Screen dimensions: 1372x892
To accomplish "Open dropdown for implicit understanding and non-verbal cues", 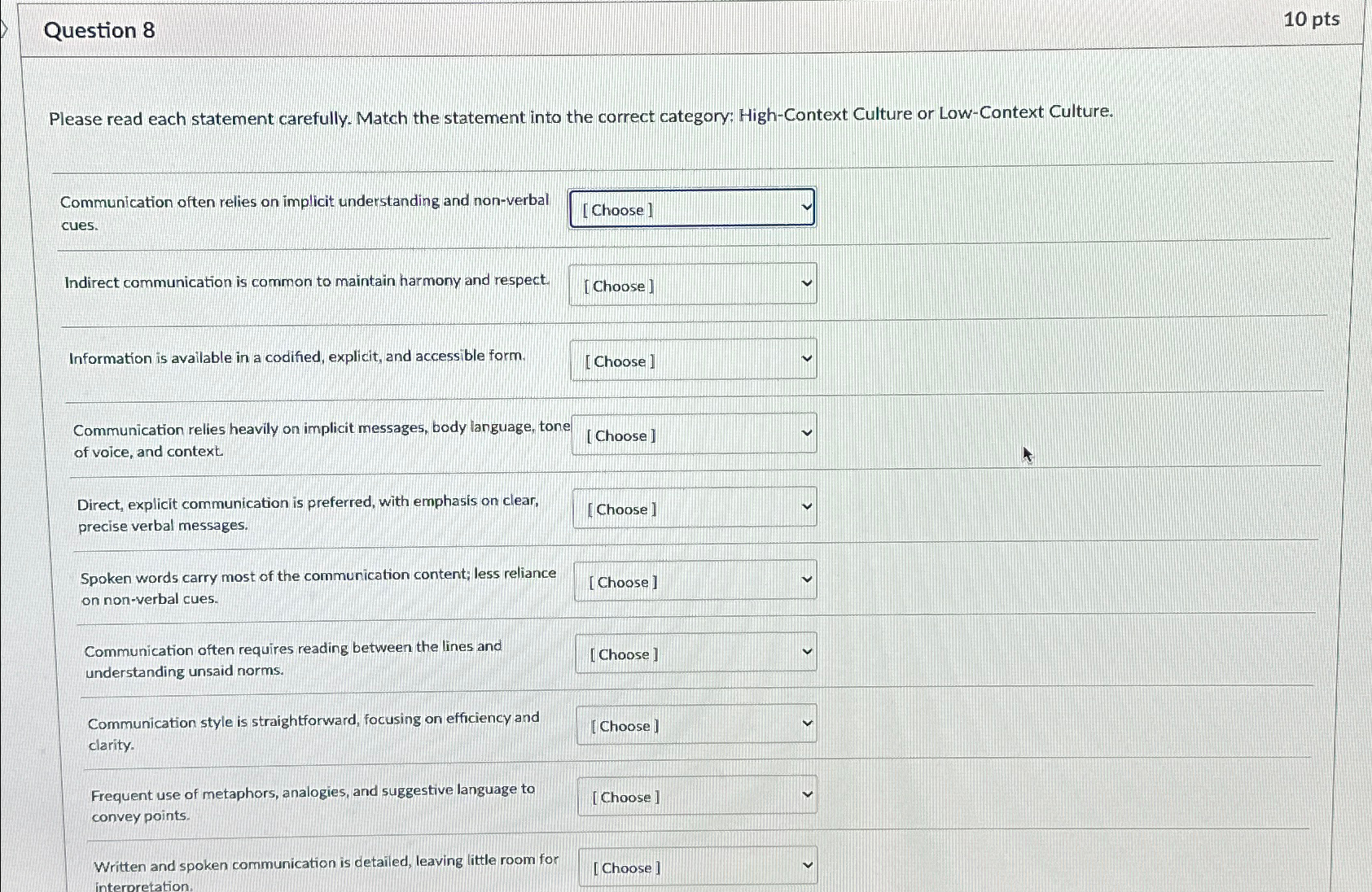I will click(x=692, y=208).
